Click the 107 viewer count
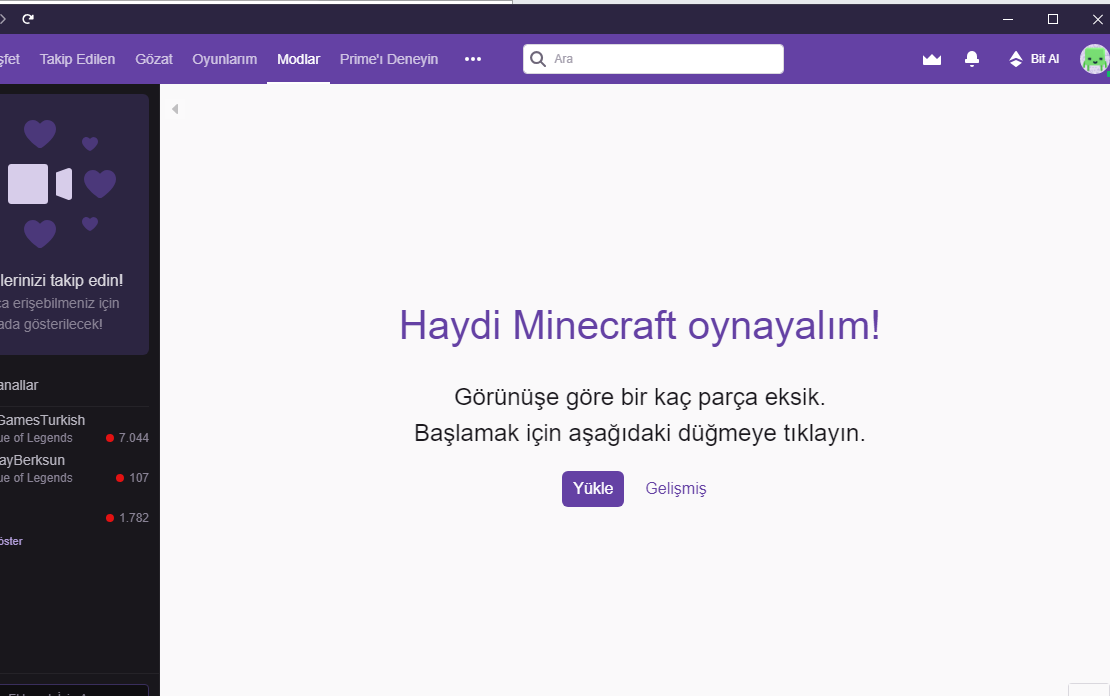The width and height of the screenshot is (1110, 696). 139,478
